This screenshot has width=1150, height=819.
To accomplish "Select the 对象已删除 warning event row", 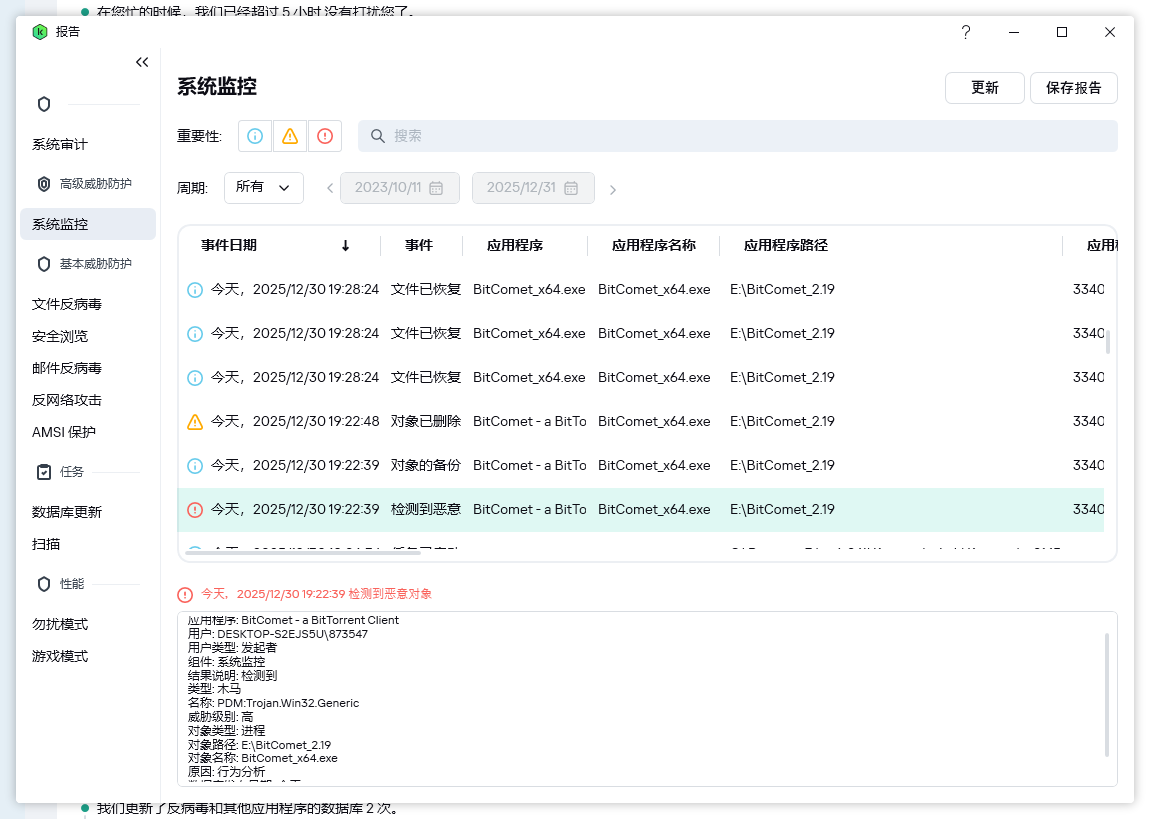I will pos(640,421).
